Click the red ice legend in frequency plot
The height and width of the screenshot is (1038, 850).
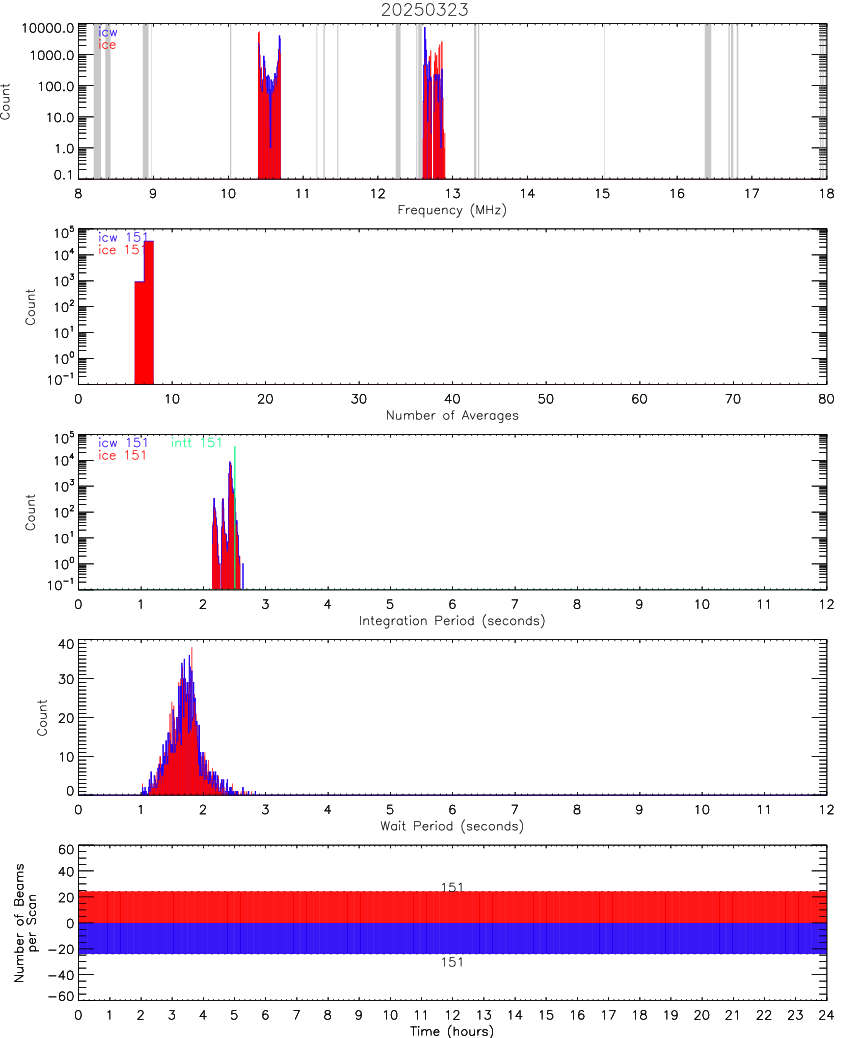tap(107, 44)
